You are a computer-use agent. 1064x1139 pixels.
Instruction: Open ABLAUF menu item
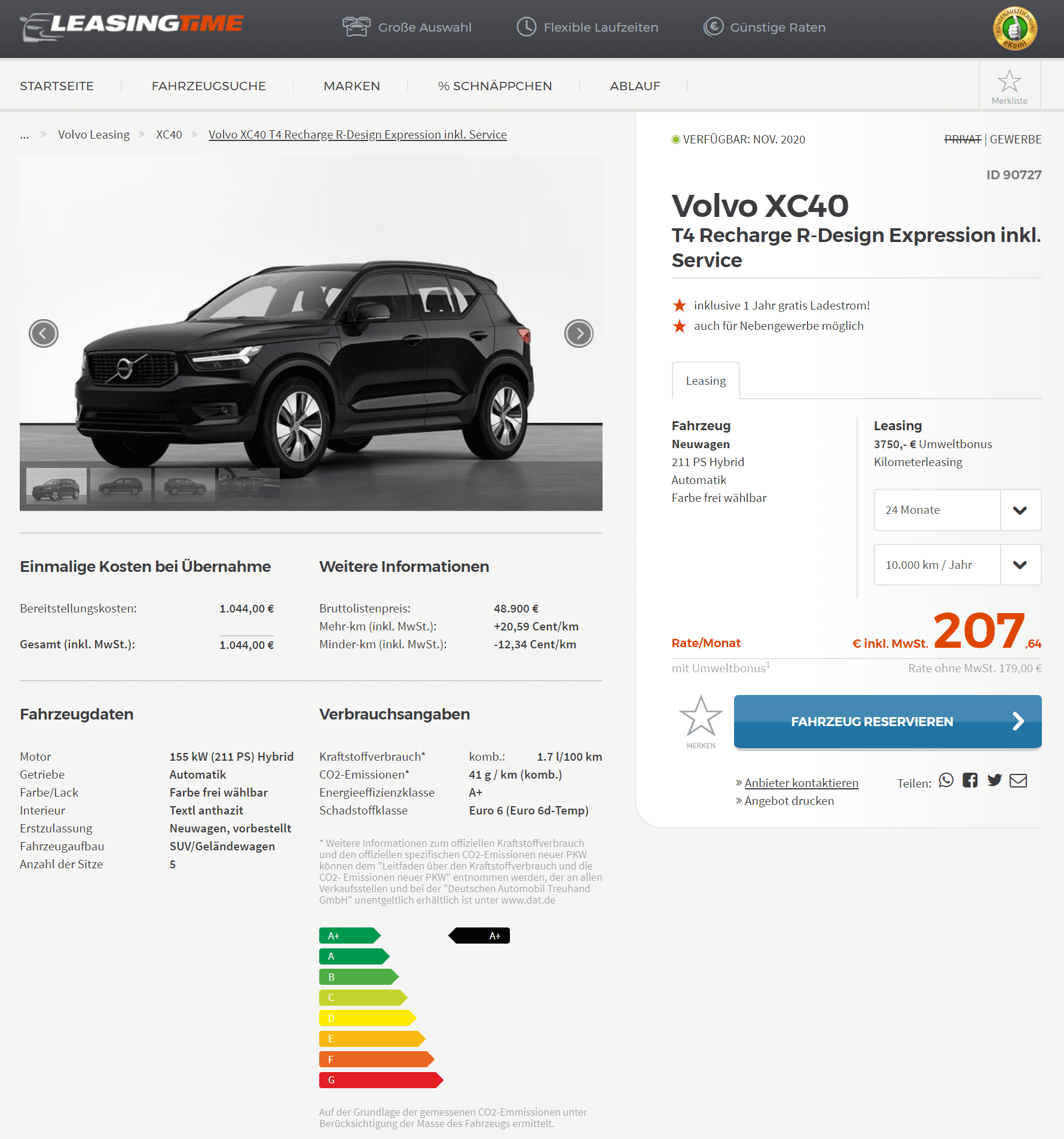(635, 86)
